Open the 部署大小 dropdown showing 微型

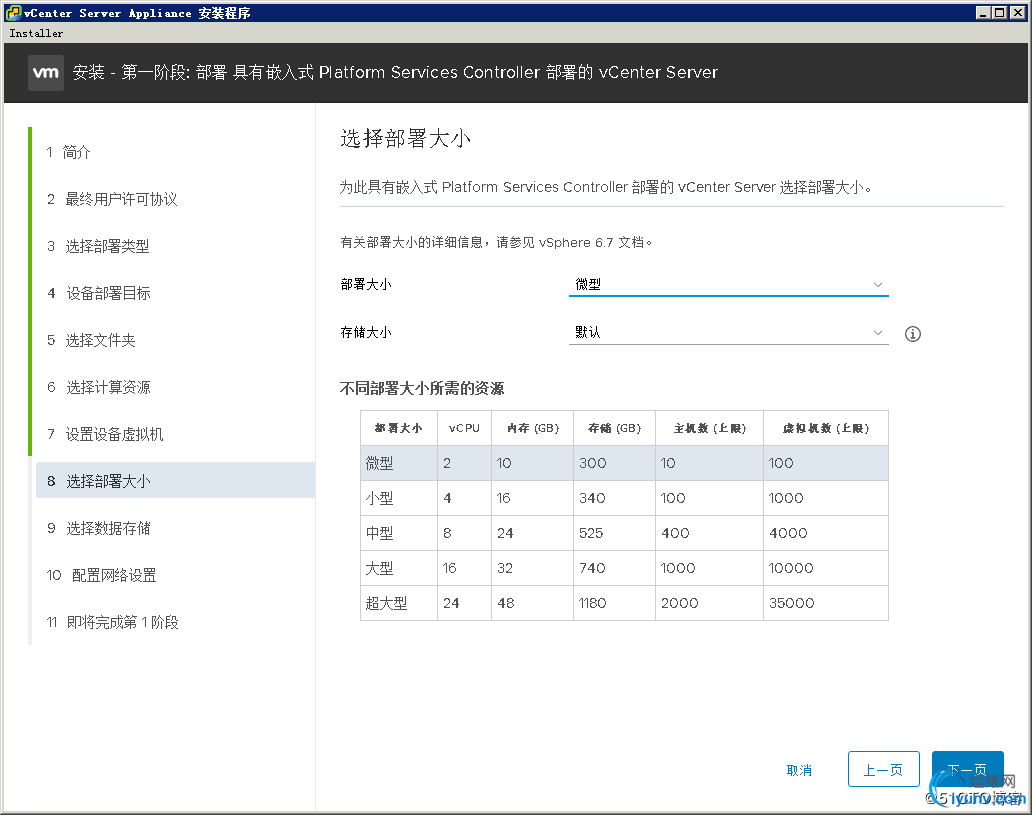click(x=729, y=284)
